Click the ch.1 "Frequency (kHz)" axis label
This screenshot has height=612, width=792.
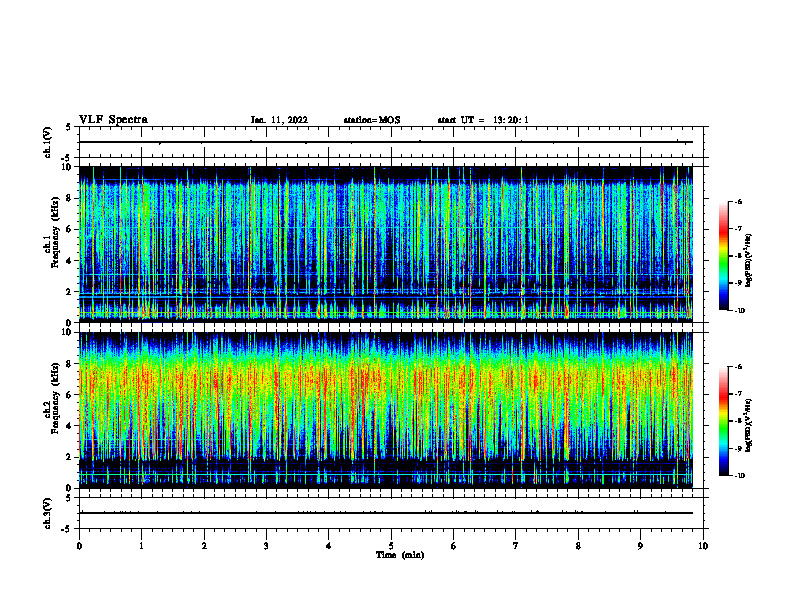click(55, 233)
